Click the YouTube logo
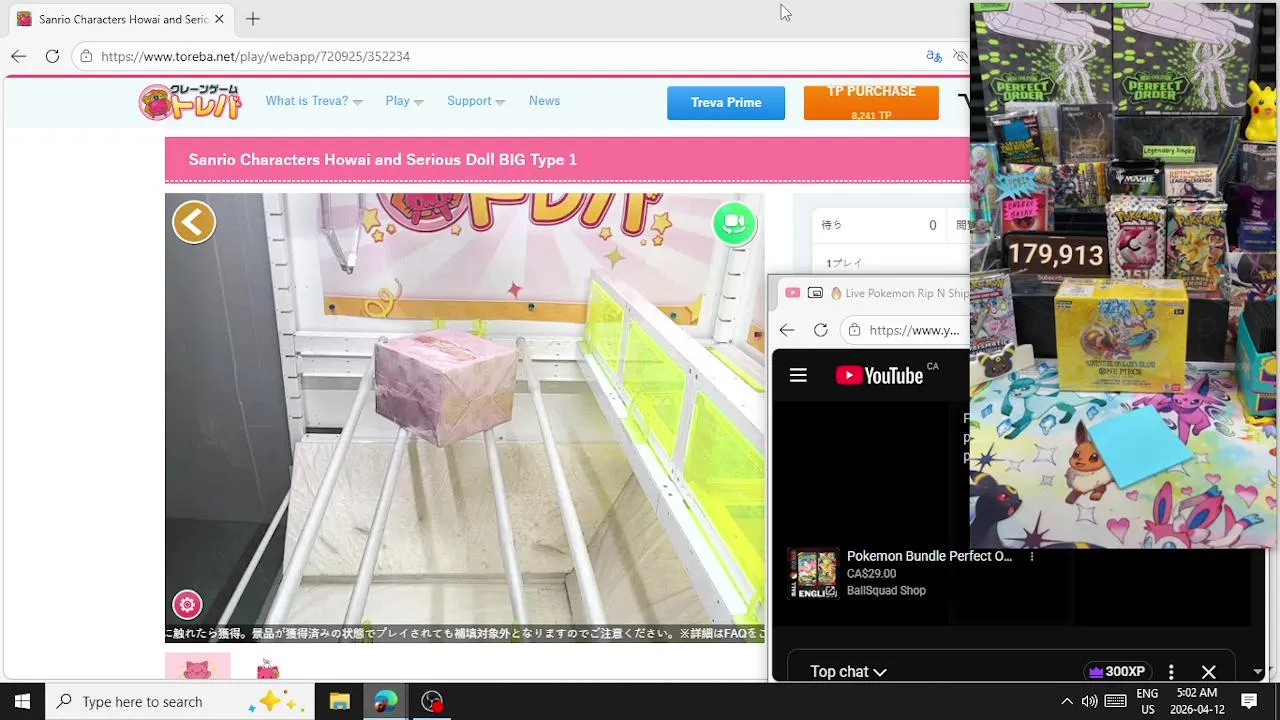 tap(879, 375)
